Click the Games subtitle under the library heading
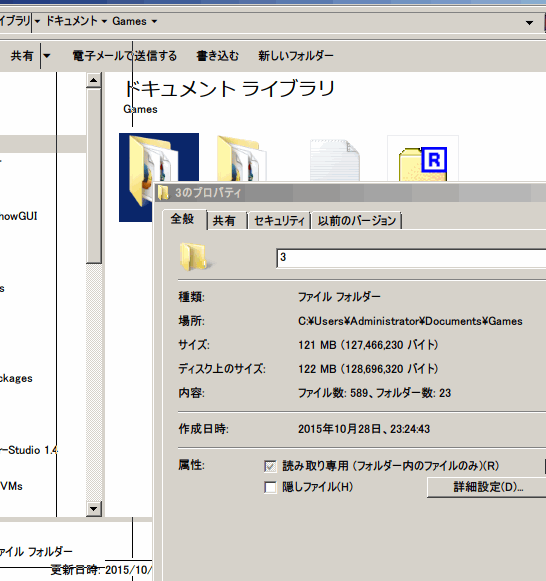The width and height of the screenshot is (546, 581). click(140, 109)
